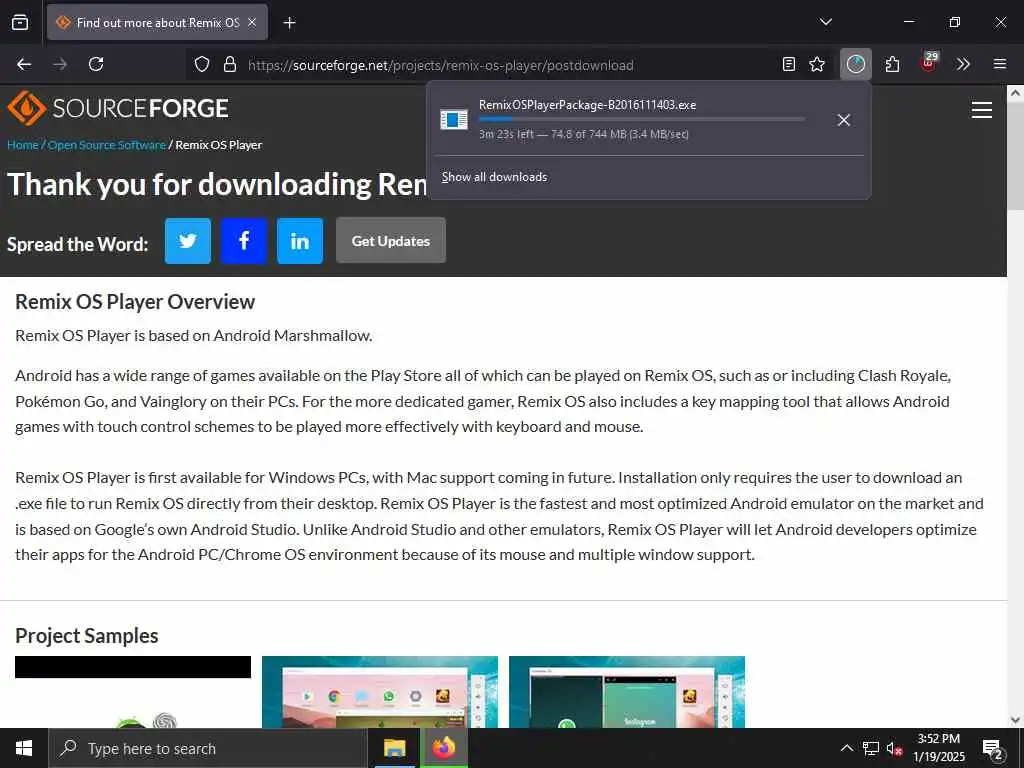Share on LinkedIn icon button
The image size is (1024, 768).
tap(300, 241)
